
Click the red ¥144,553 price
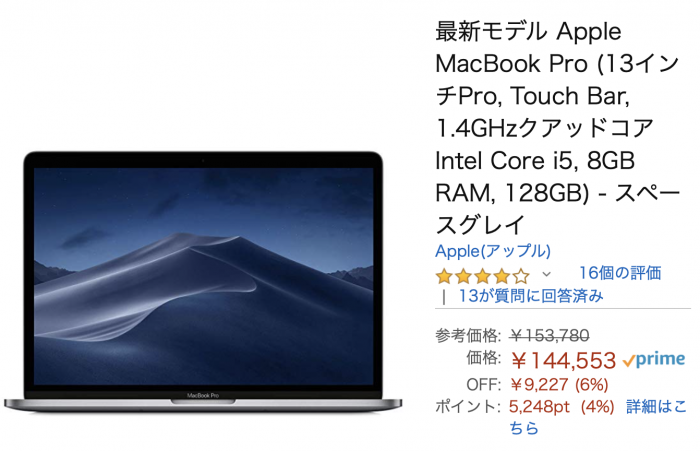[x=563, y=360]
